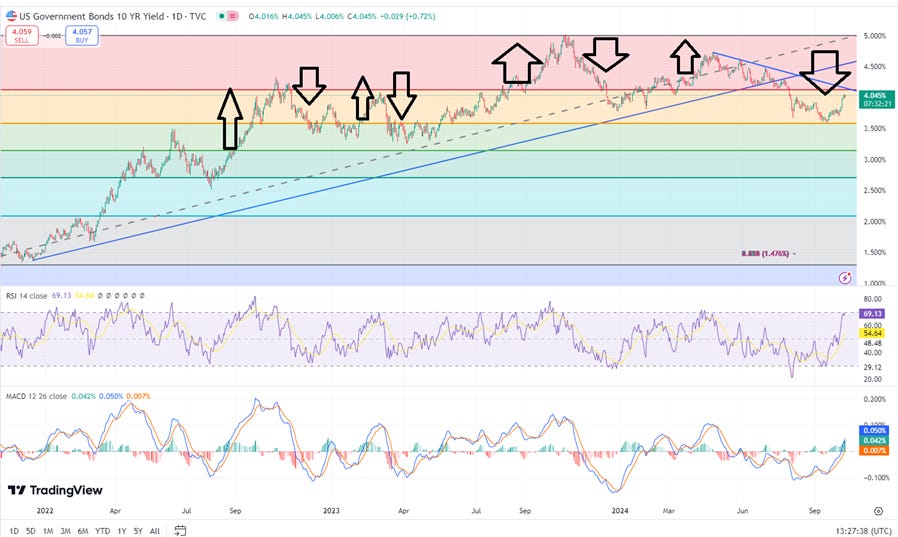
Task: Select the 3M time range
Action: click(x=65, y=531)
